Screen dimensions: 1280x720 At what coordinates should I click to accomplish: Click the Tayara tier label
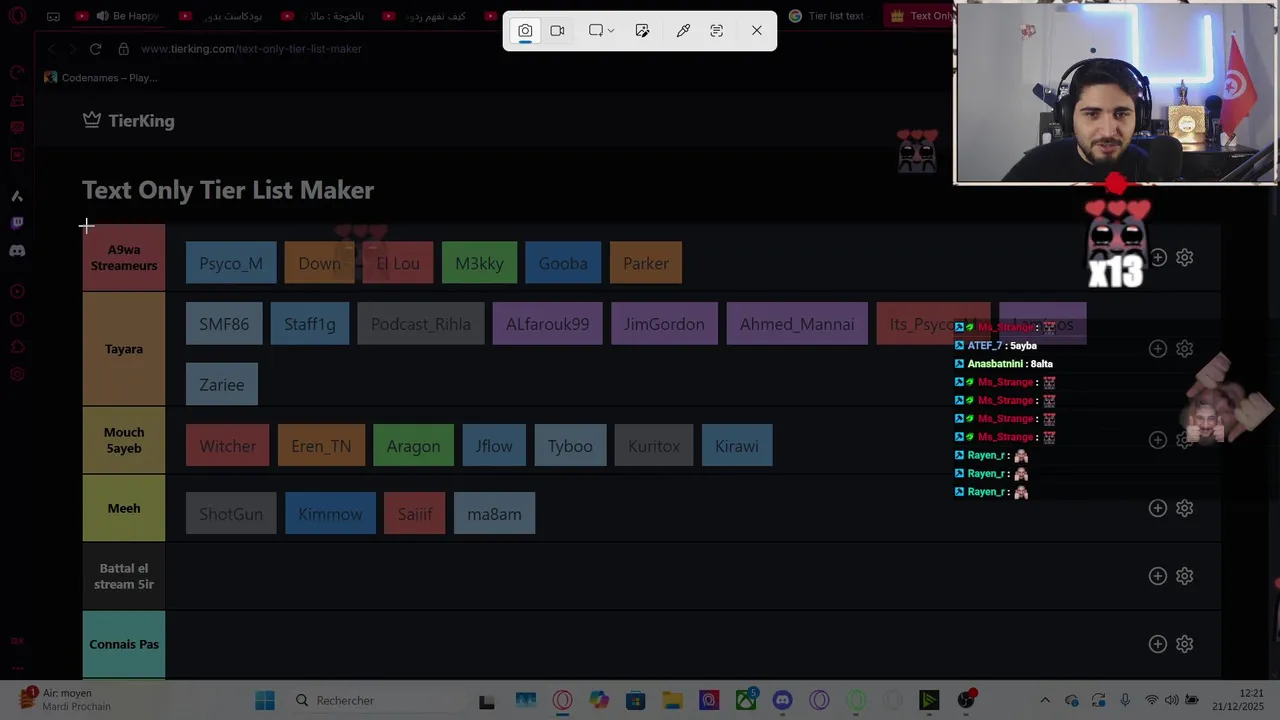pyautogui.click(x=124, y=349)
